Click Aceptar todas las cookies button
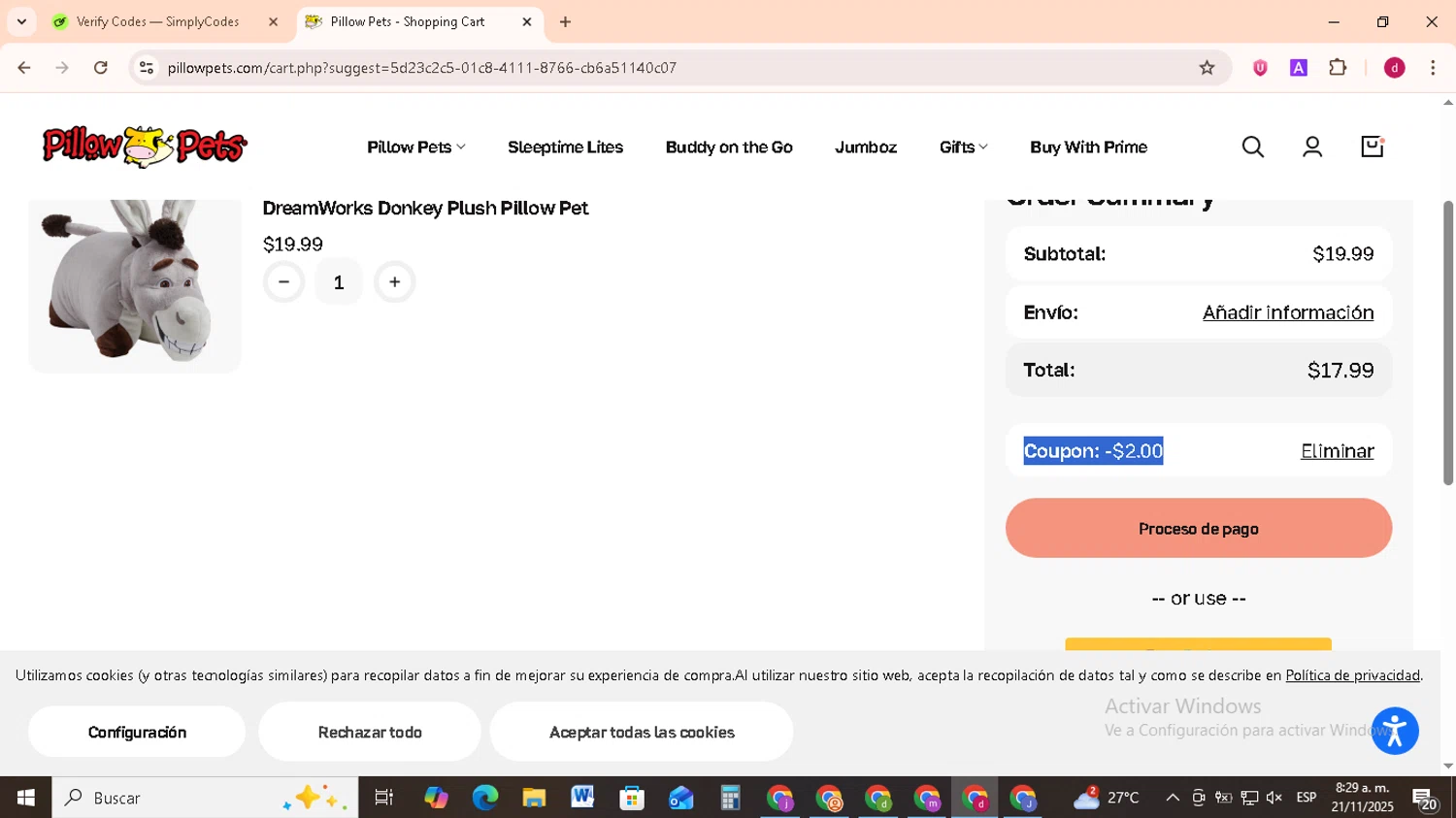Viewport: 1456px width, 818px height. tap(642, 733)
